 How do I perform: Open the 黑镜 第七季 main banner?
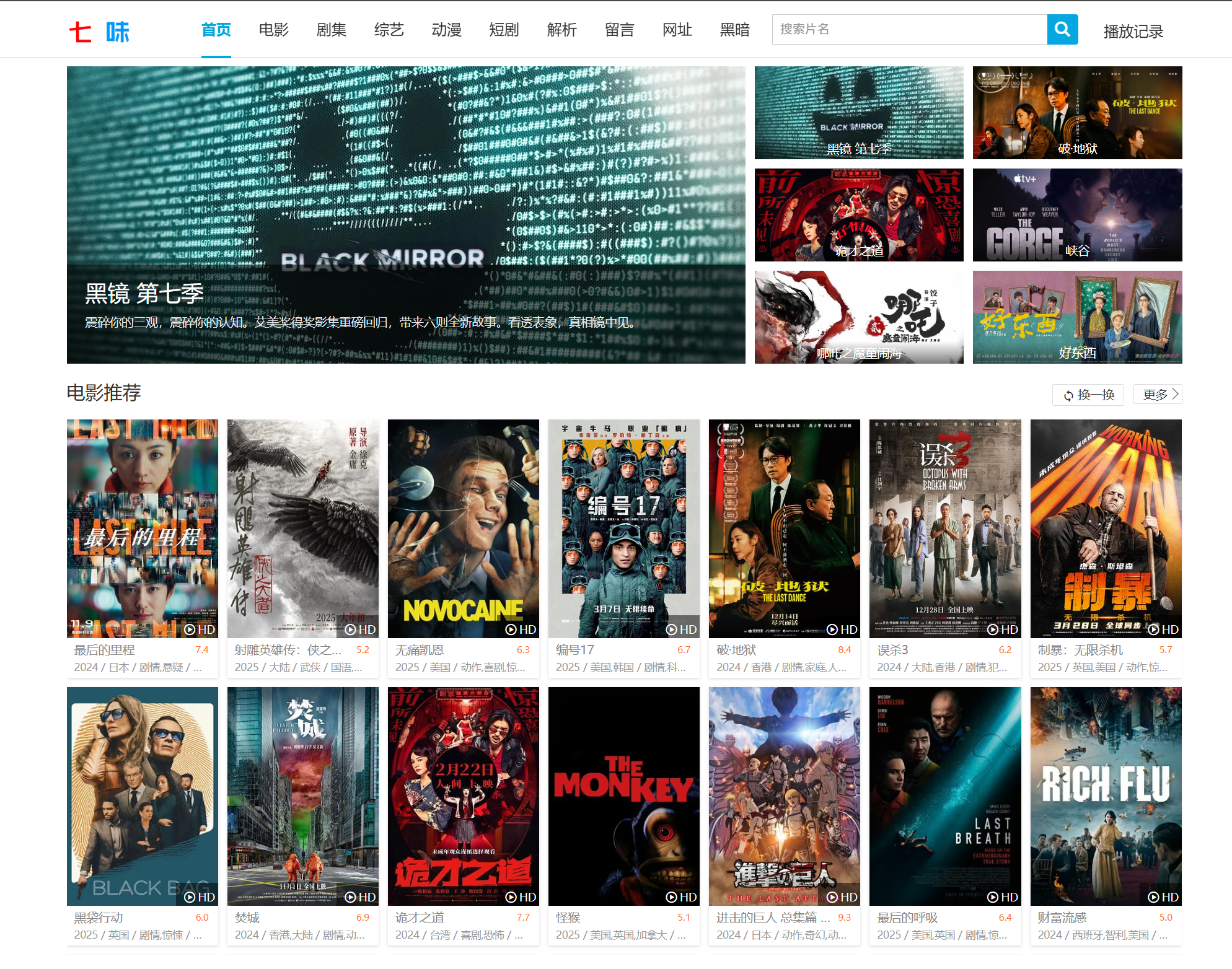point(406,215)
